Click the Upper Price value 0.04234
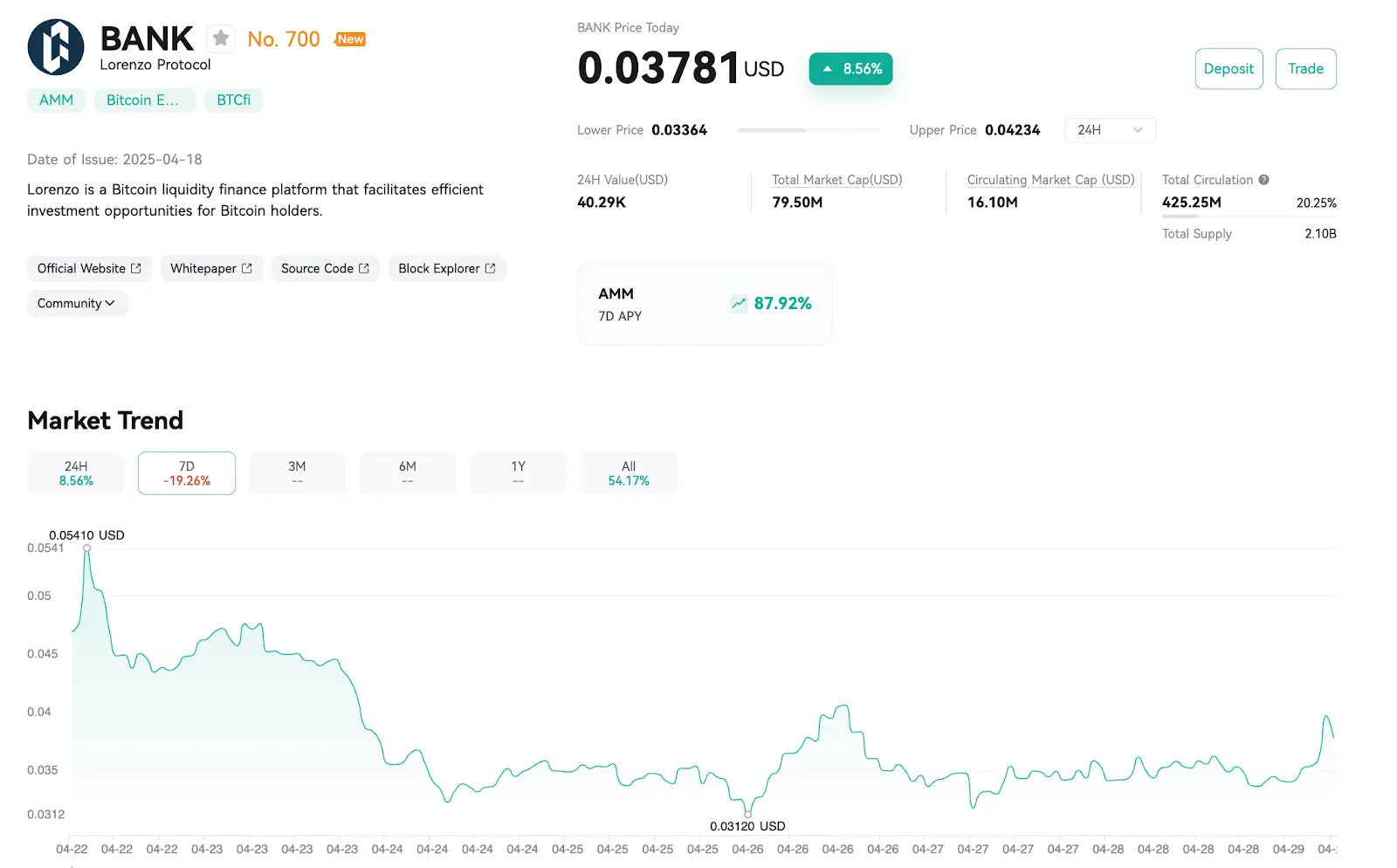 (1013, 130)
